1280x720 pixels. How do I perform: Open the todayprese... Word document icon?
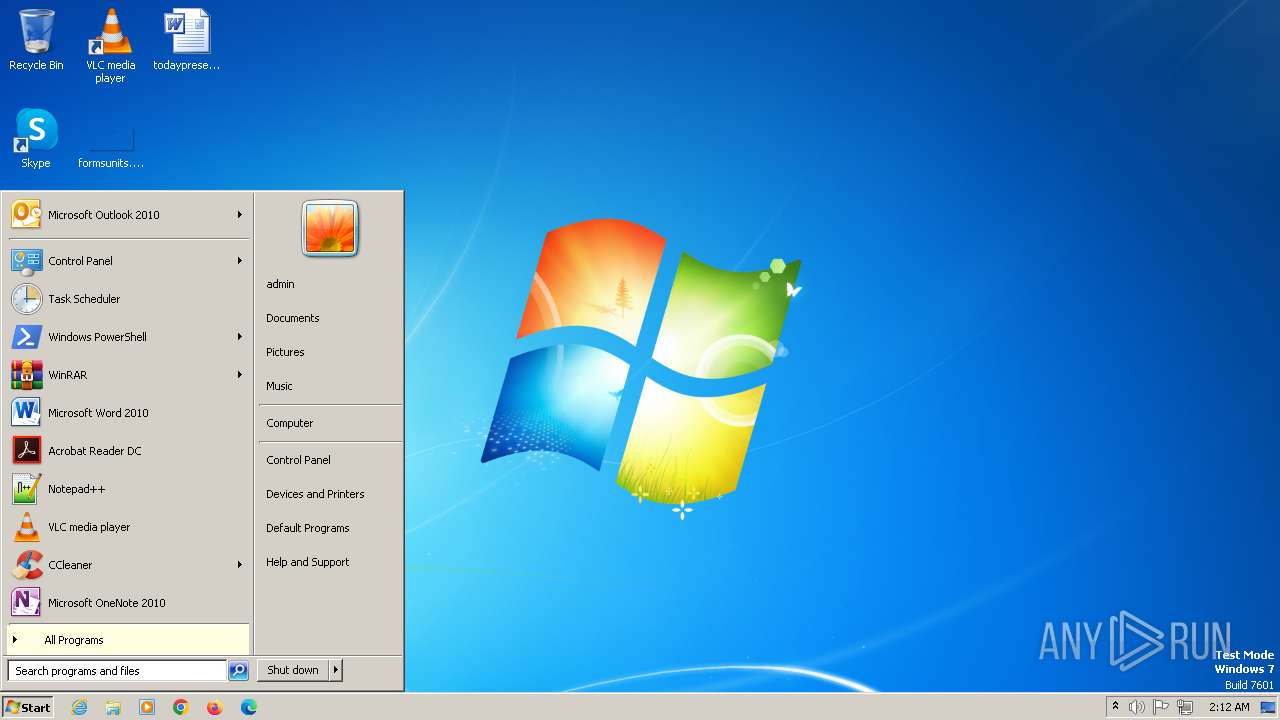[x=186, y=40]
